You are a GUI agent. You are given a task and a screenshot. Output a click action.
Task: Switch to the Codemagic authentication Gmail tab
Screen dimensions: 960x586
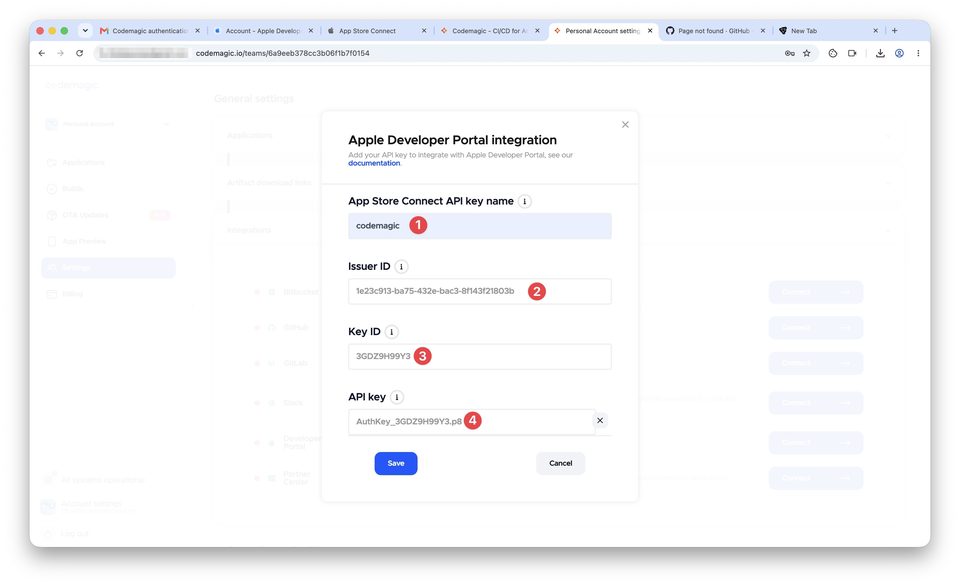(149, 31)
